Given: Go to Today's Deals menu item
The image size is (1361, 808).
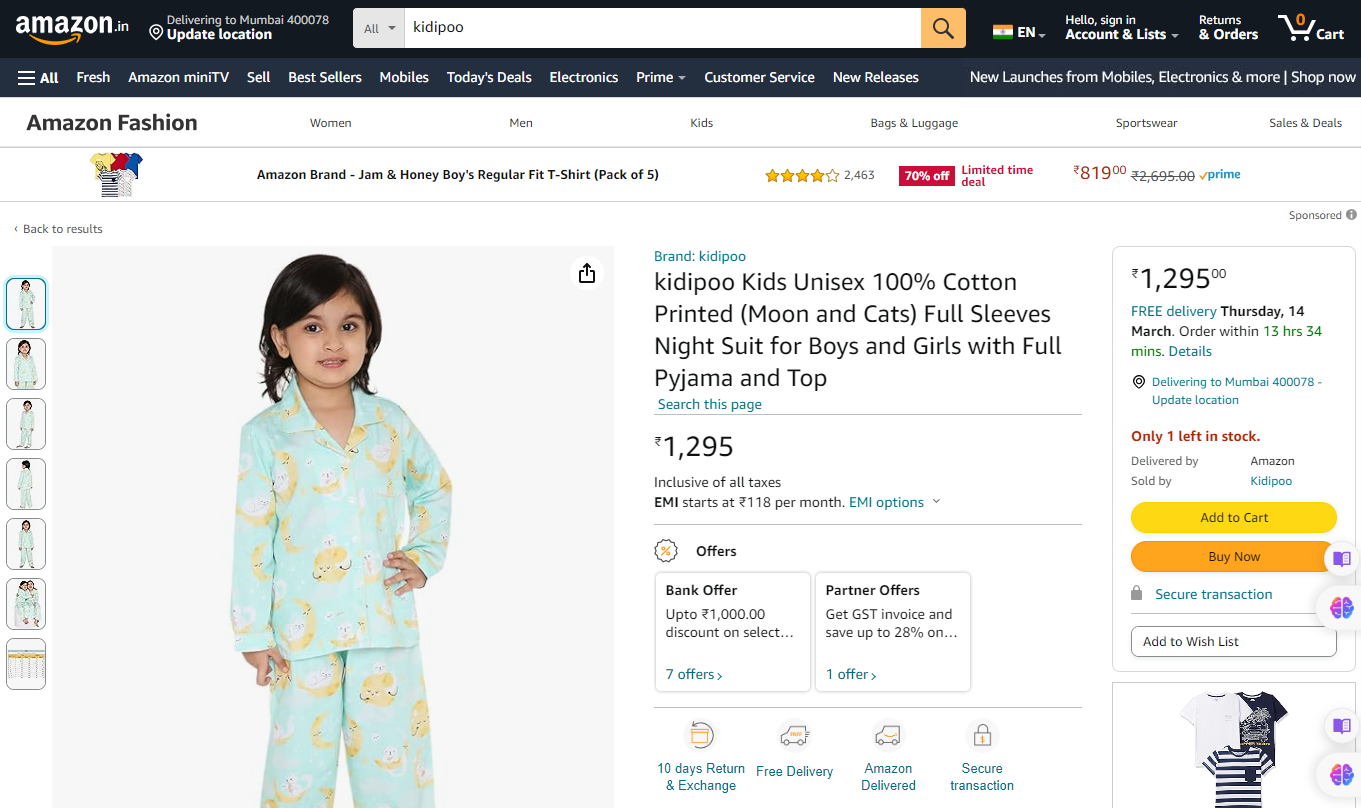Looking at the screenshot, I should pyautogui.click(x=489, y=77).
